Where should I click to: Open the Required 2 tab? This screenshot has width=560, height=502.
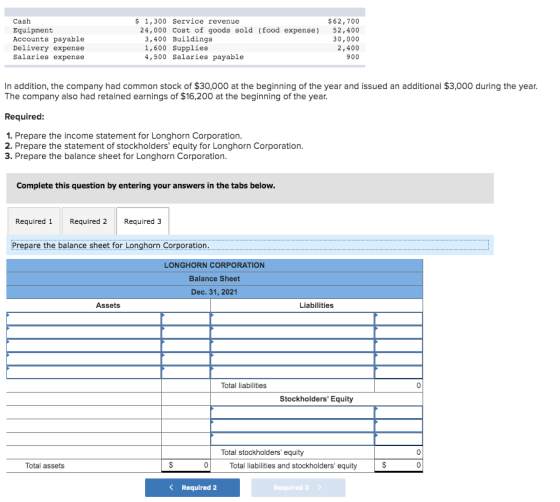pos(88,221)
